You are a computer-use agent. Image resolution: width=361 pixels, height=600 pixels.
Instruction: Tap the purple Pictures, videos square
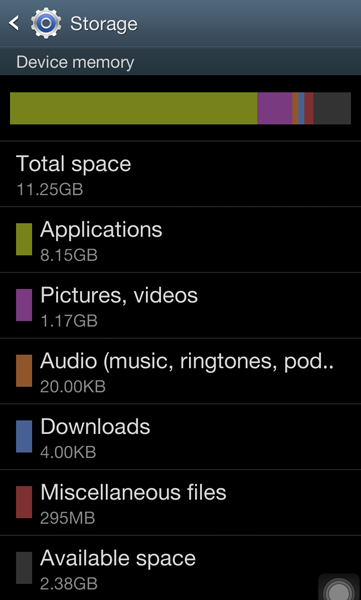[x=24, y=305]
